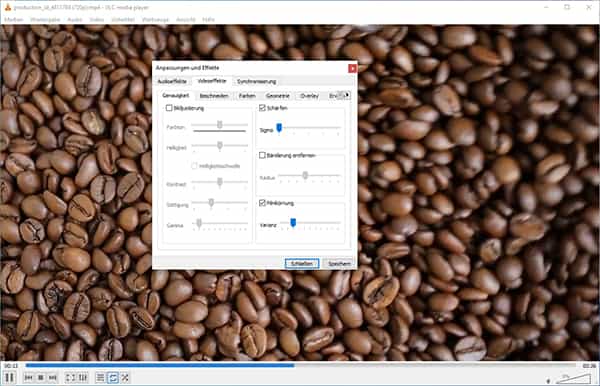
Task: Switch to the Synchronisierung tab
Action: (256, 81)
